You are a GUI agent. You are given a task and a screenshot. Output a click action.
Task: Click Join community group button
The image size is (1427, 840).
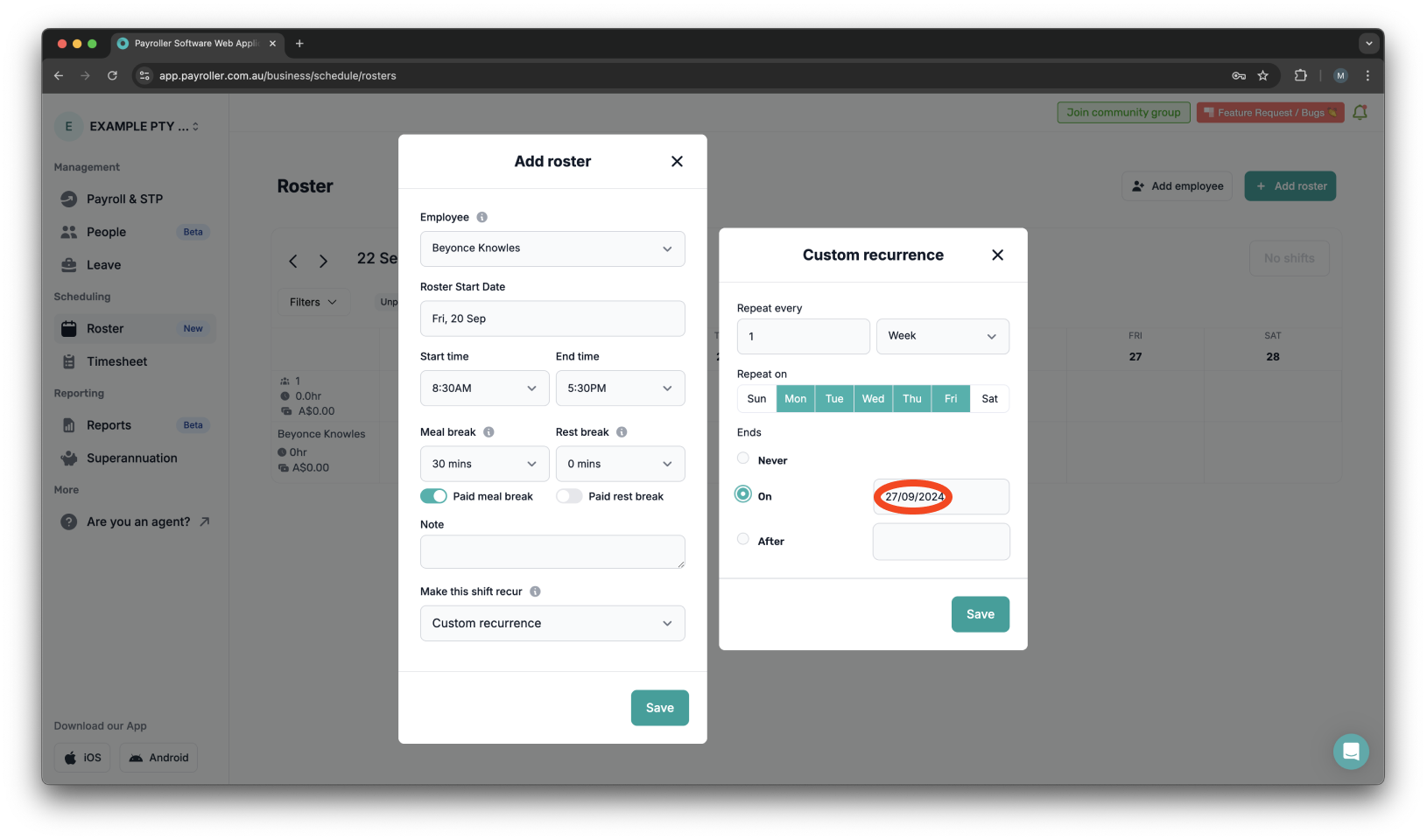(x=1123, y=112)
